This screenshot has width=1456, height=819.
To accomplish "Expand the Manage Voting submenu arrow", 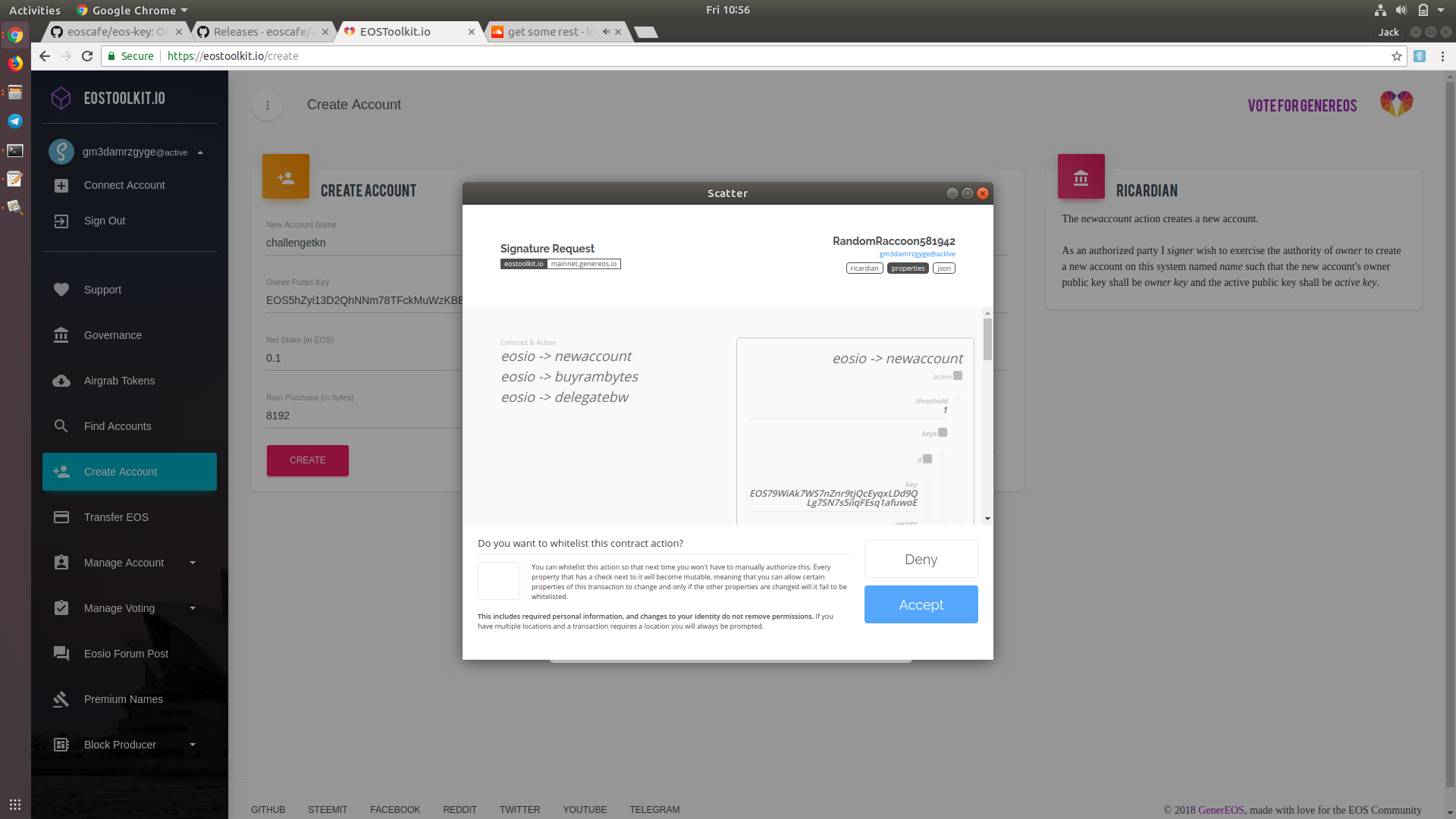I will [x=193, y=608].
